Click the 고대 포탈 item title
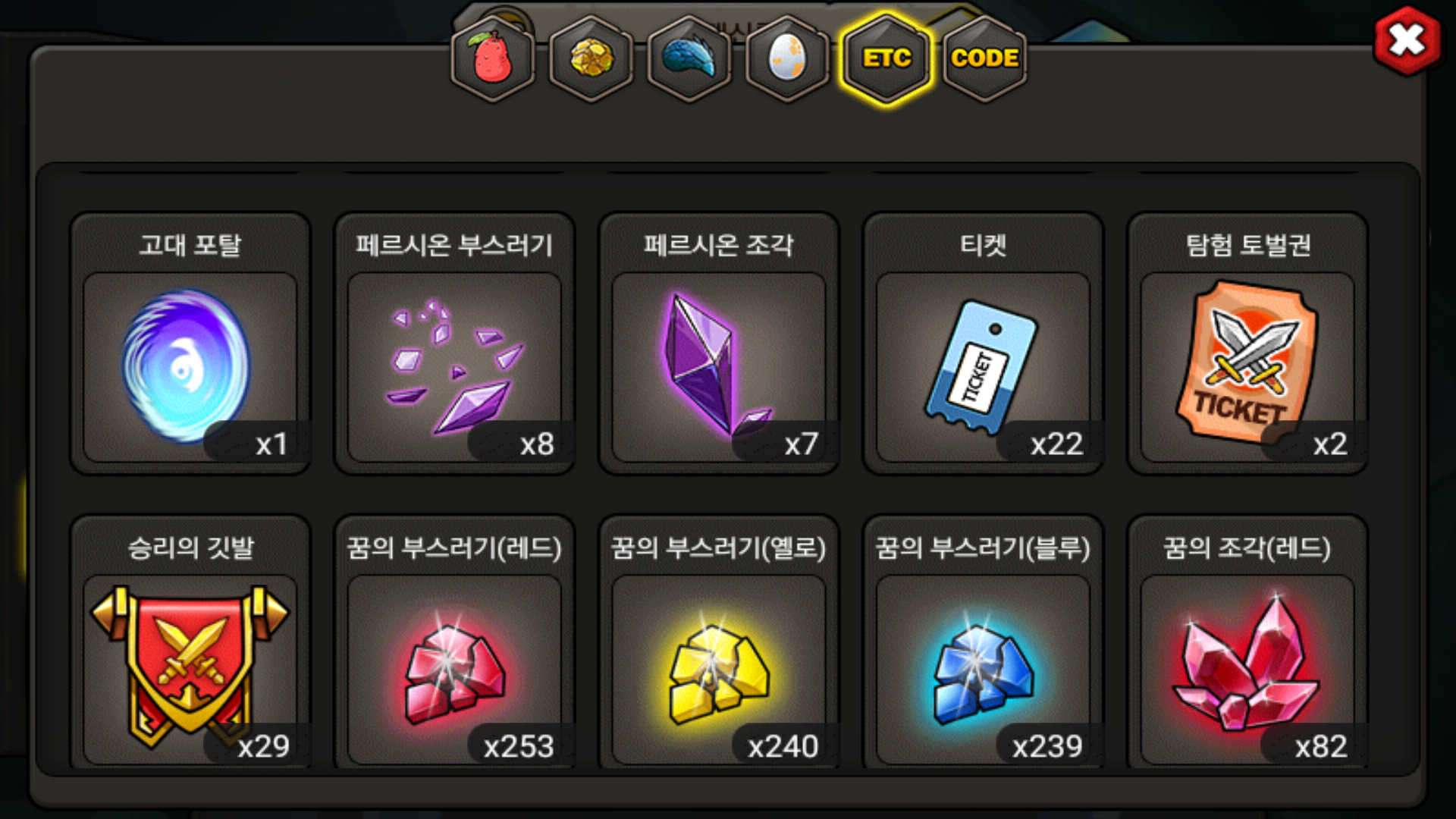The image size is (1456, 819). pyautogui.click(x=190, y=245)
